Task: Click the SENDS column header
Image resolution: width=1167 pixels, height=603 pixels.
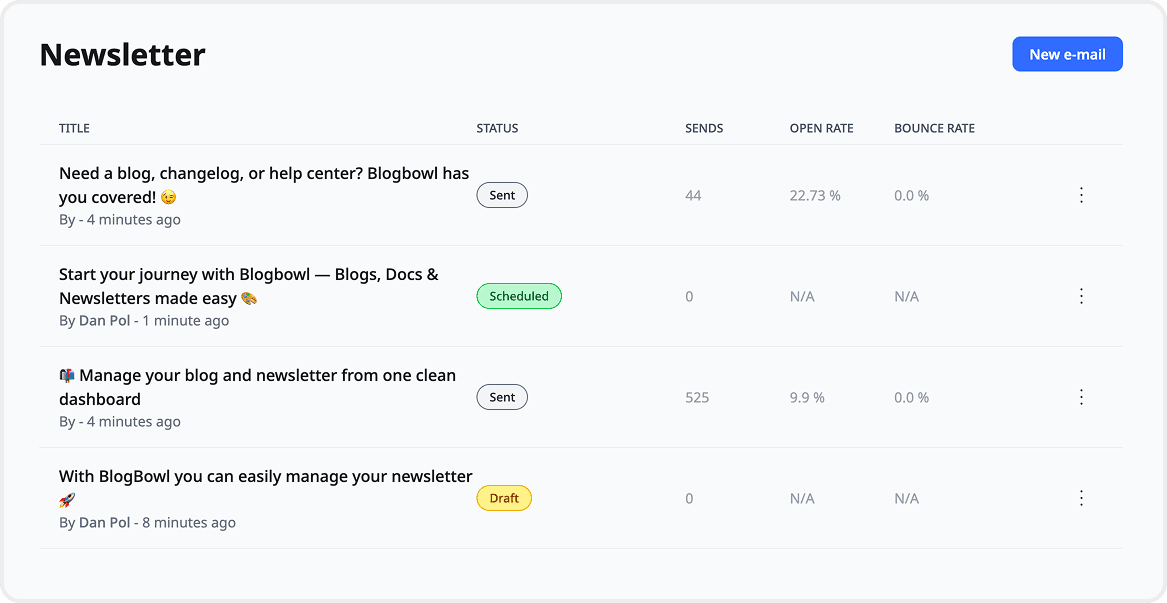Action: (704, 128)
